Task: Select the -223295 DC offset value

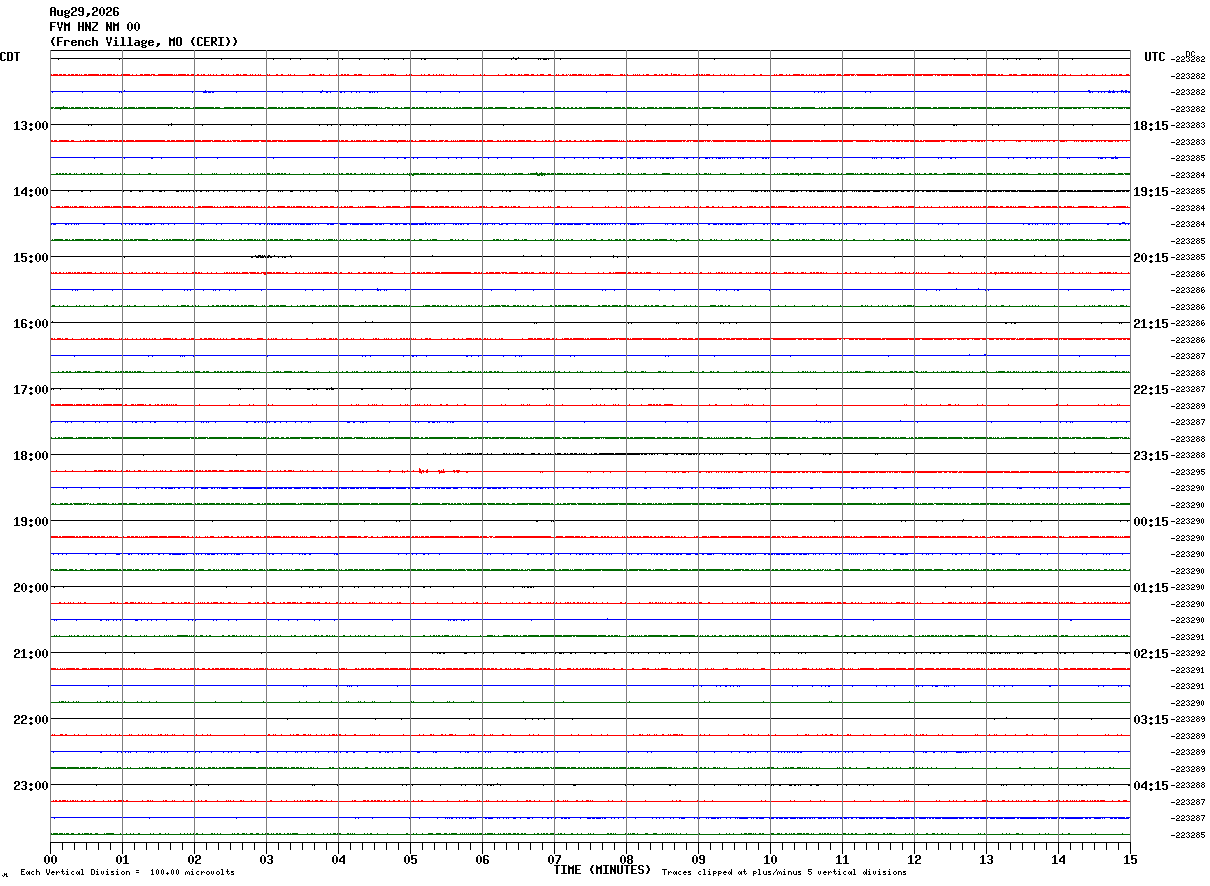Action: [x=1189, y=472]
